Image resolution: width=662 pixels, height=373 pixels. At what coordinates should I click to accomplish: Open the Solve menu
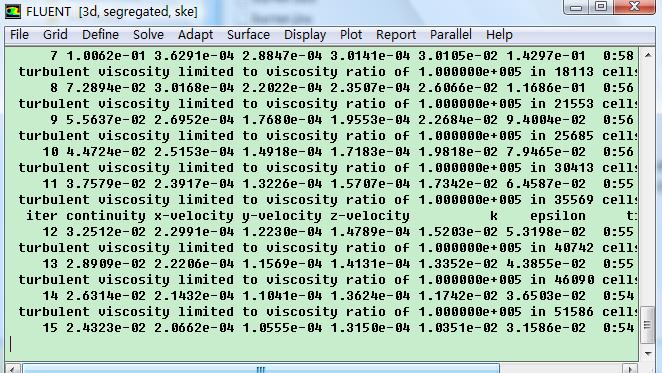(x=148, y=35)
